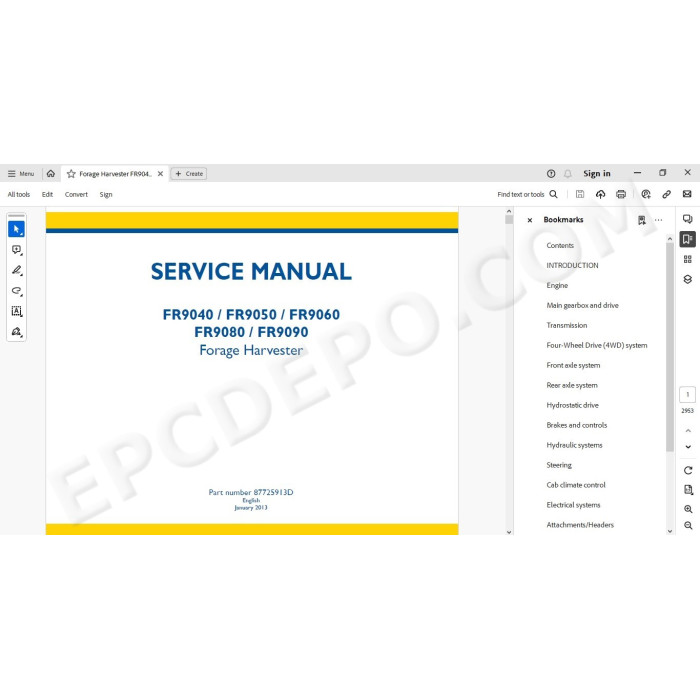Open Four-Wheel Drive (4WD) system bookmark

597,345
